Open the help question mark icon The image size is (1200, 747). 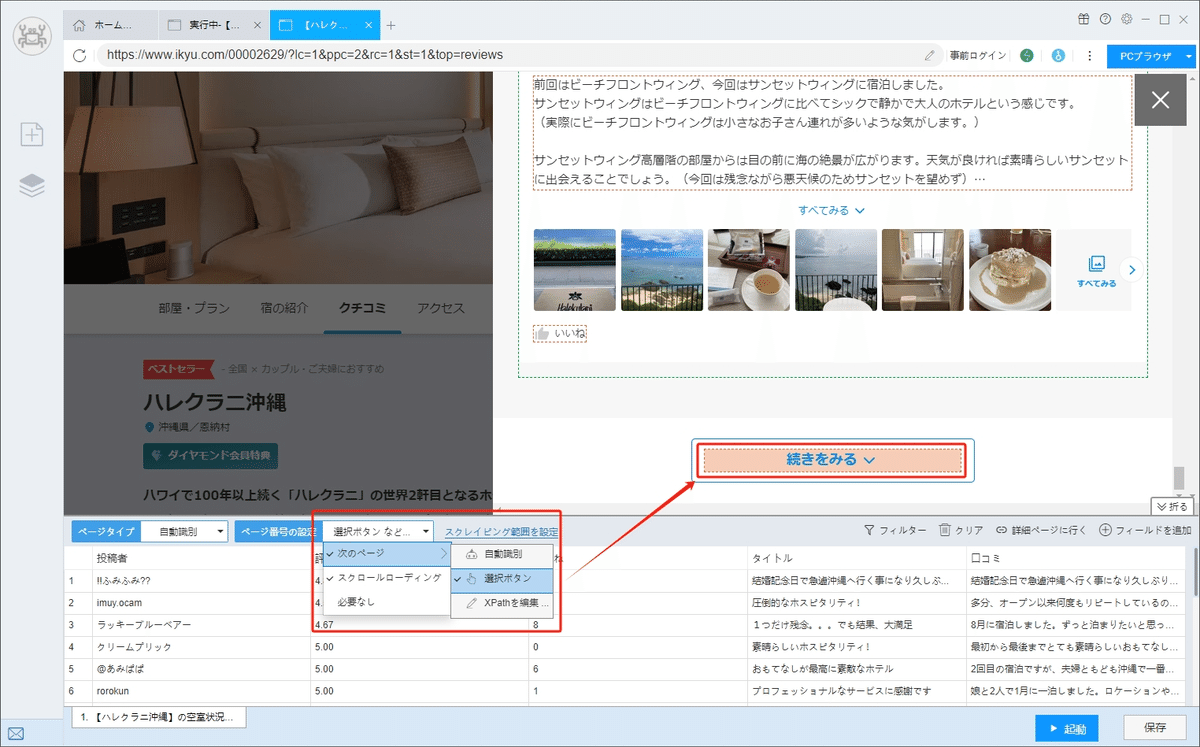tap(1105, 19)
